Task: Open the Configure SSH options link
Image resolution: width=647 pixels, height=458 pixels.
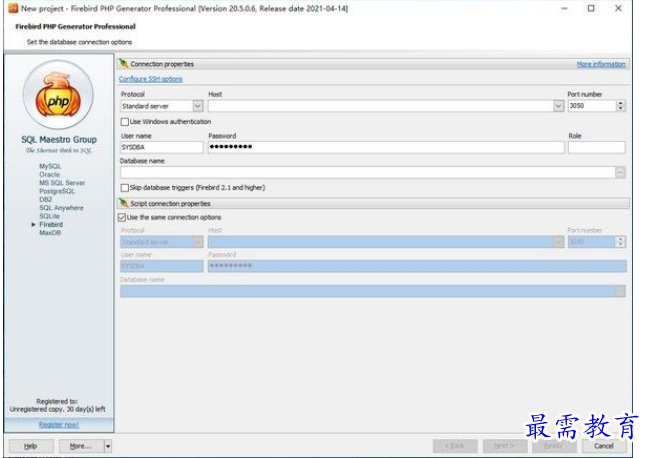Action: [151, 79]
